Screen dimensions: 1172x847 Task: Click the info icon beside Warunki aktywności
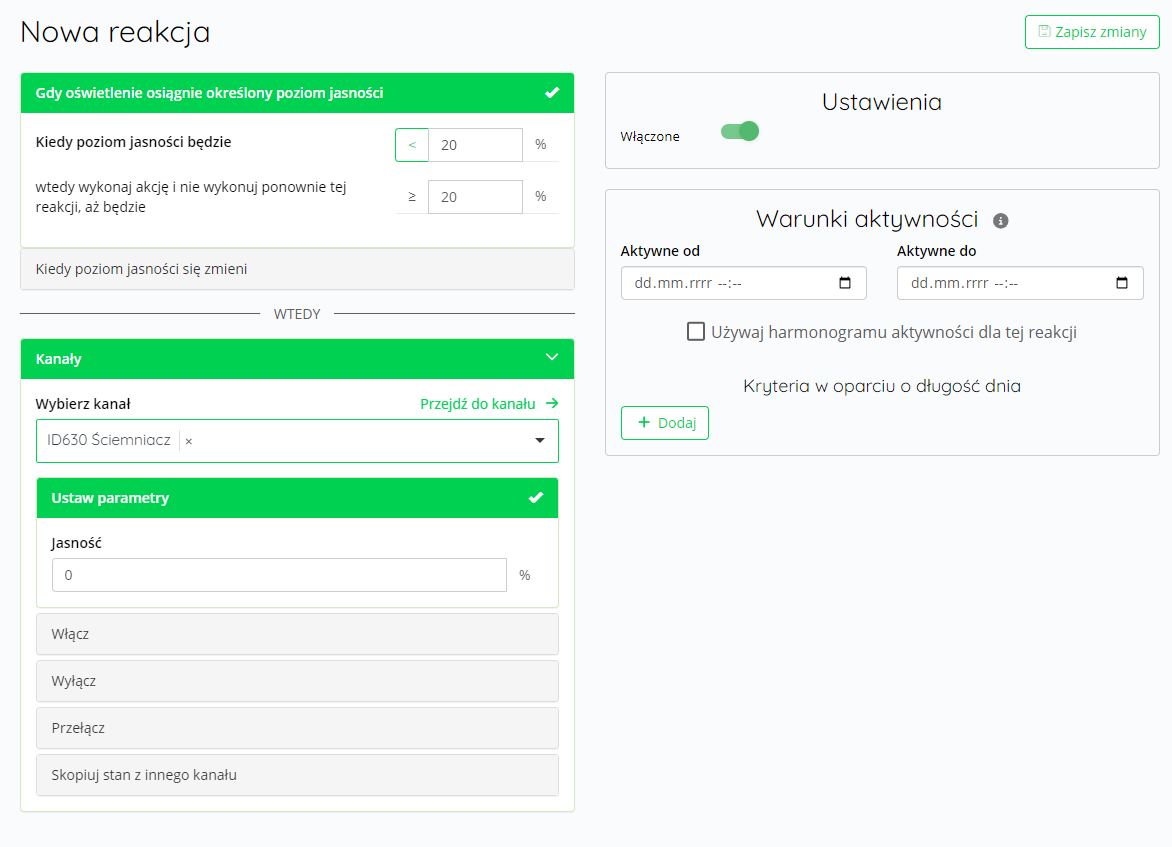1000,221
